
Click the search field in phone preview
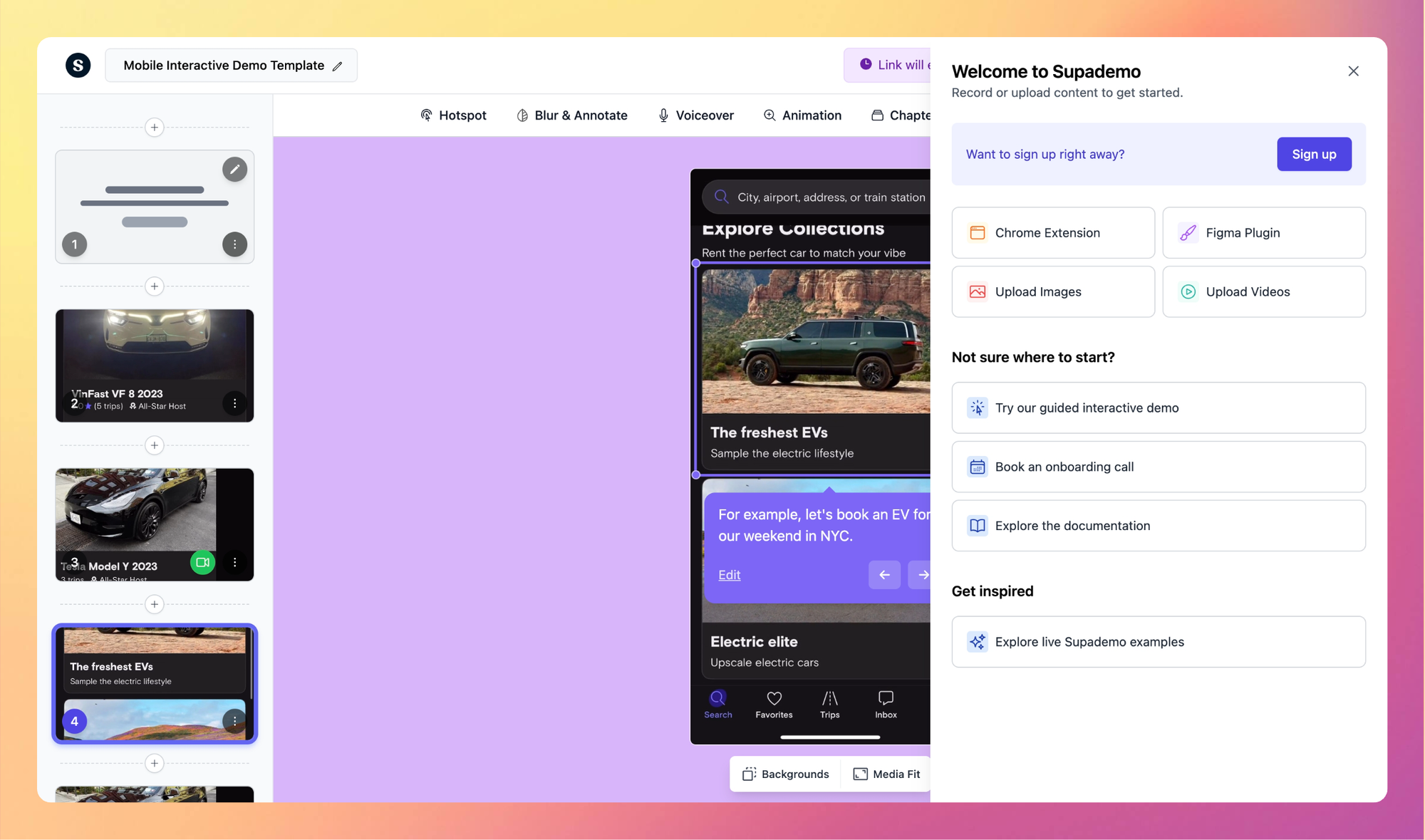[x=816, y=197]
